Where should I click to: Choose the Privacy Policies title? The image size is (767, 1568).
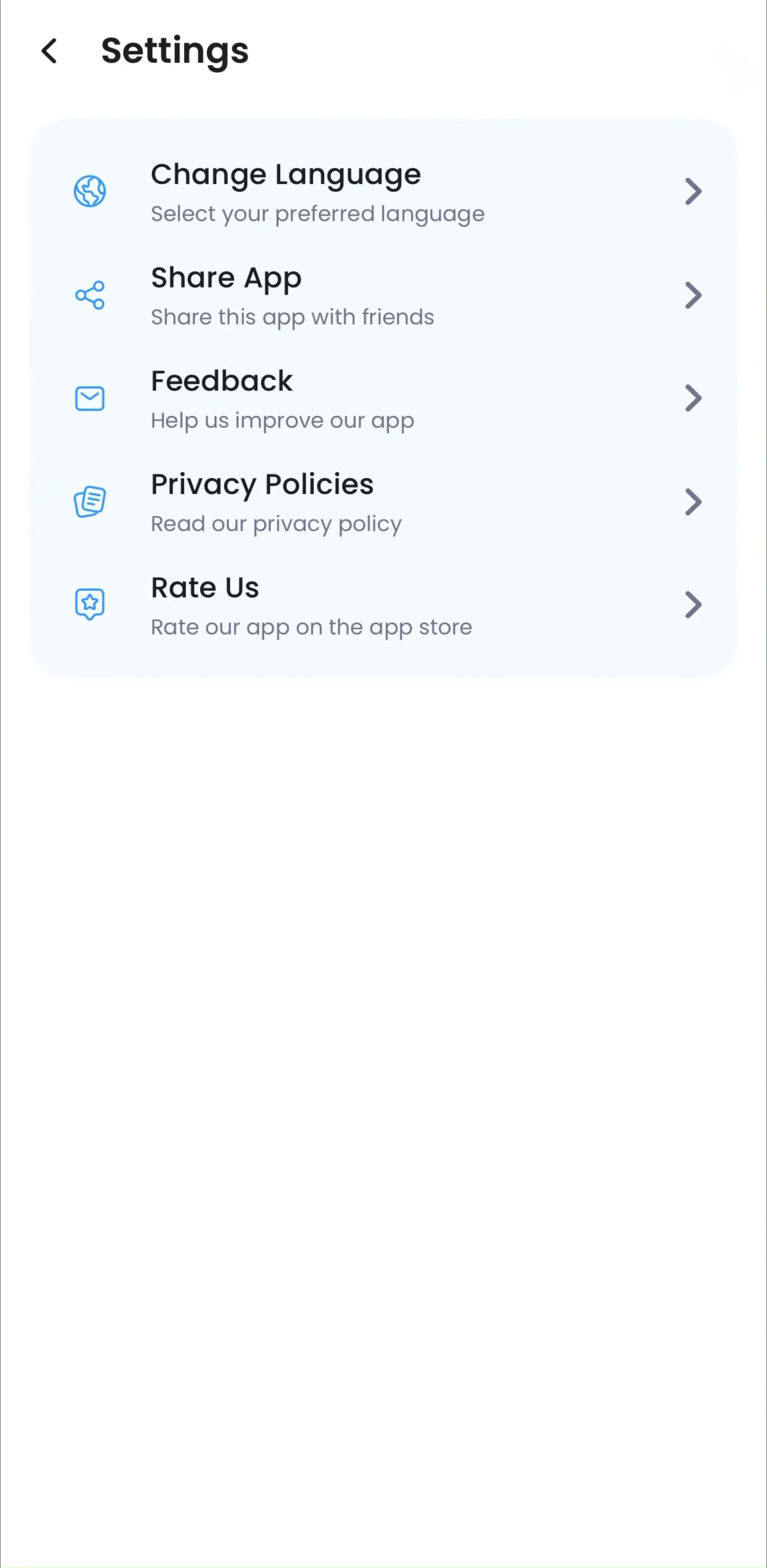[262, 485]
